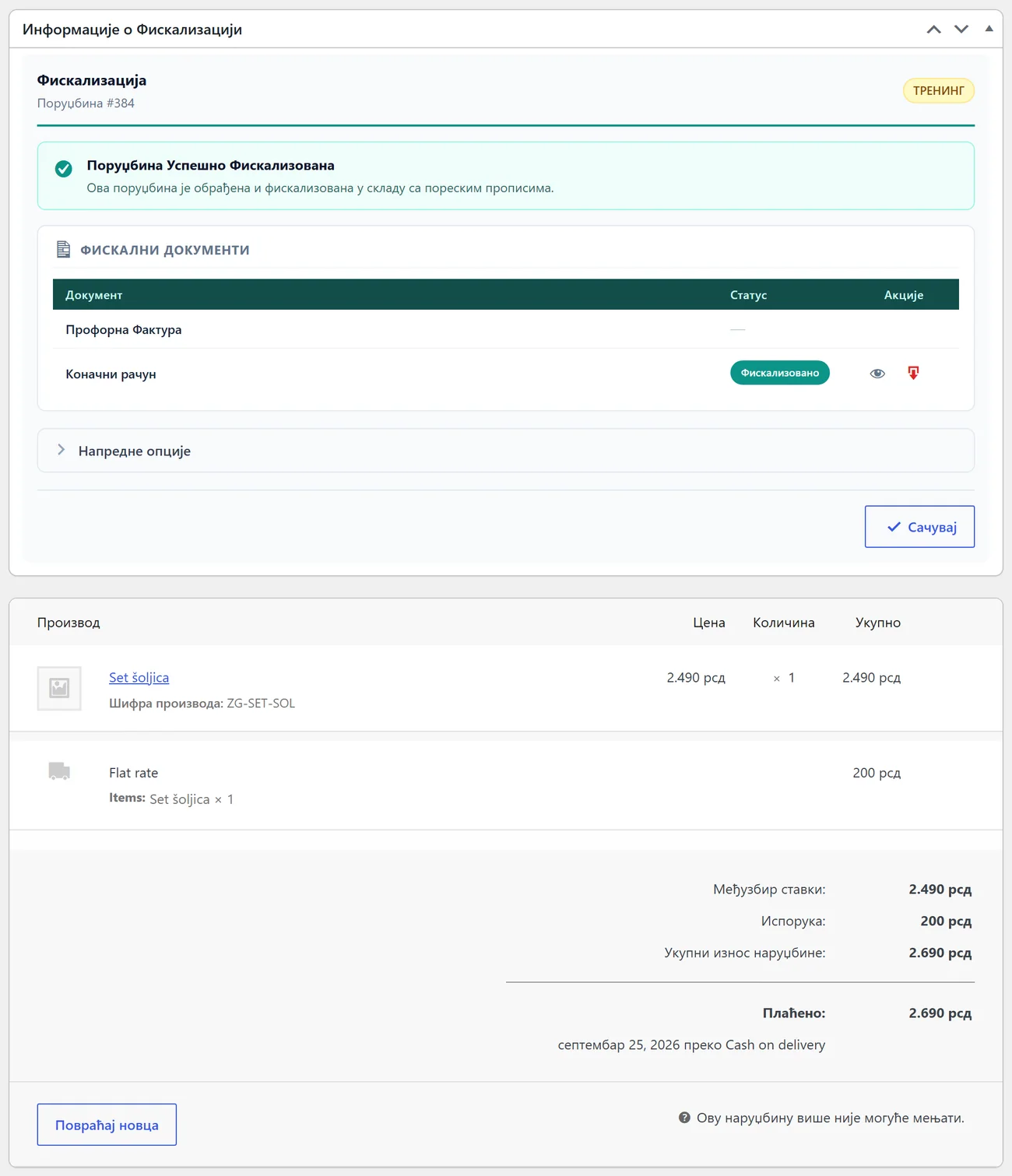The width and height of the screenshot is (1012, 1176).
Task: Click the Повраћај новца refund button
Action: pyautogui.click(x=107, y=1125)
